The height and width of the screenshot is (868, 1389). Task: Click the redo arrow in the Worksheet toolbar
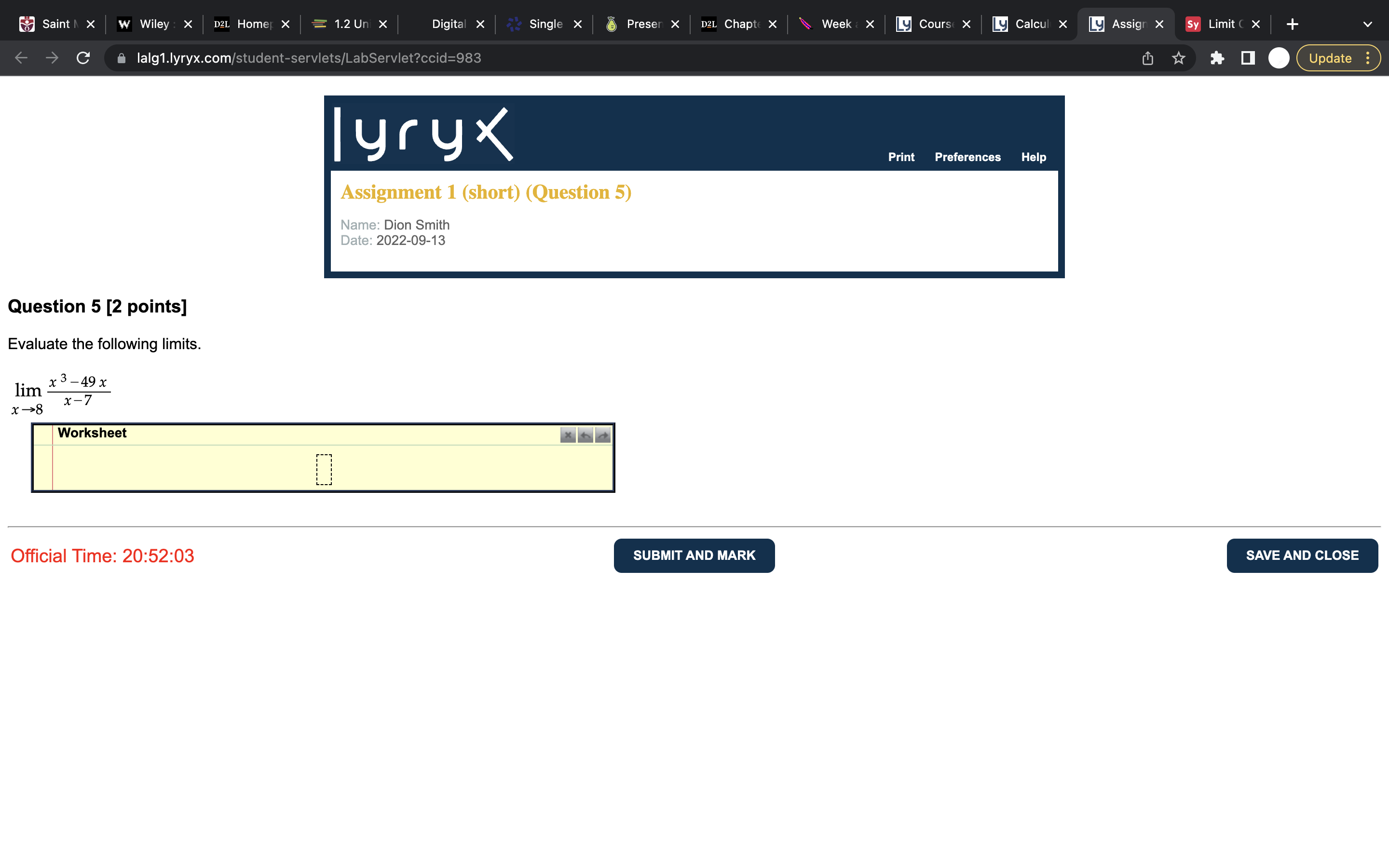point(602,436)
